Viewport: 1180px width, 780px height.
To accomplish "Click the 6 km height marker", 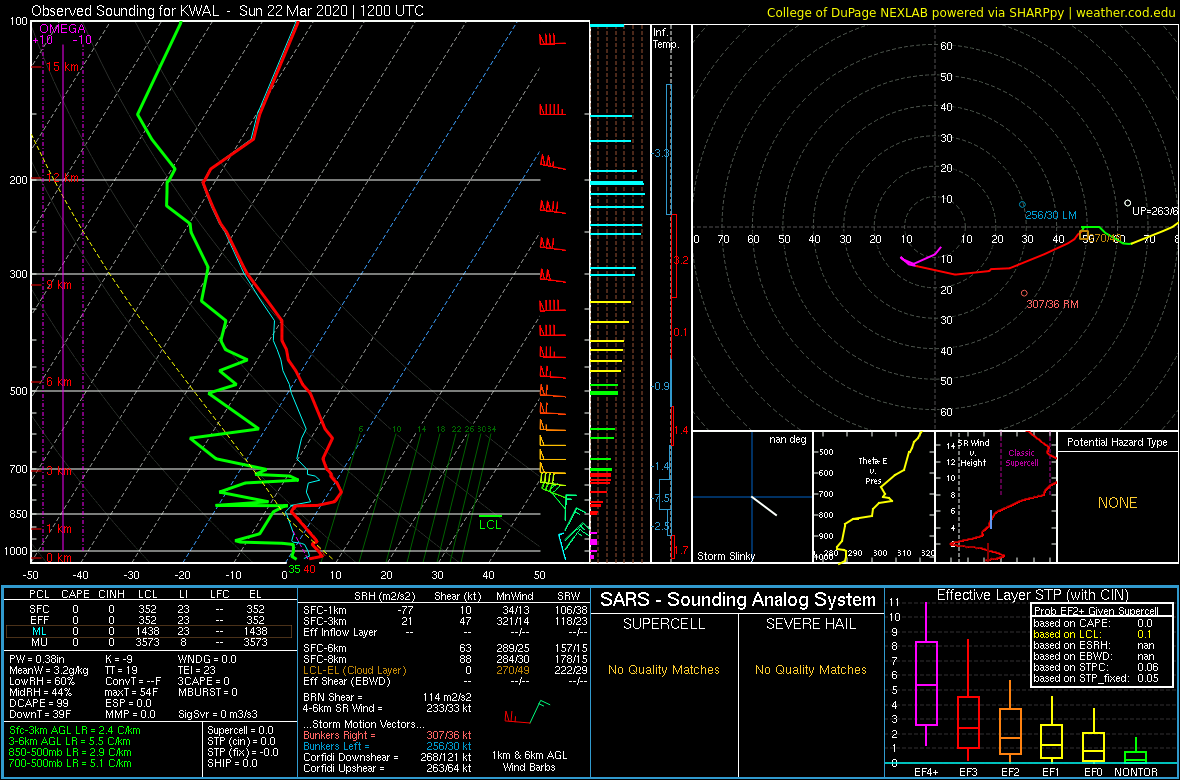I will [x=53, y=382].
